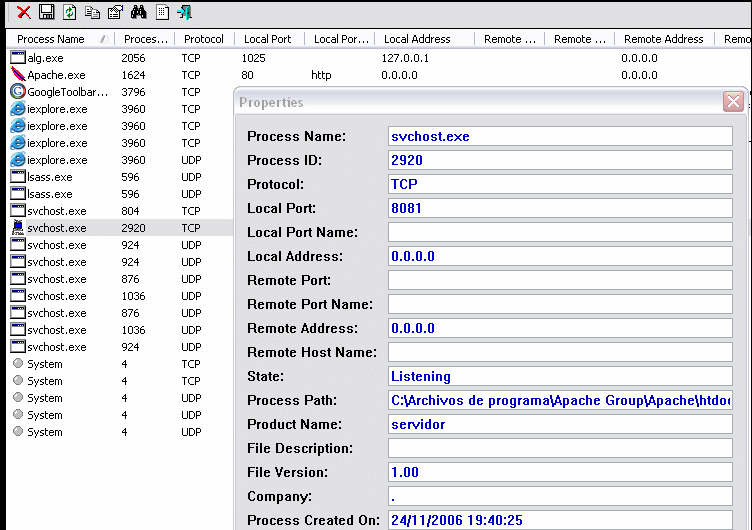
Task: Click the Local Port field showing 8081
Action: pos(560,208)
